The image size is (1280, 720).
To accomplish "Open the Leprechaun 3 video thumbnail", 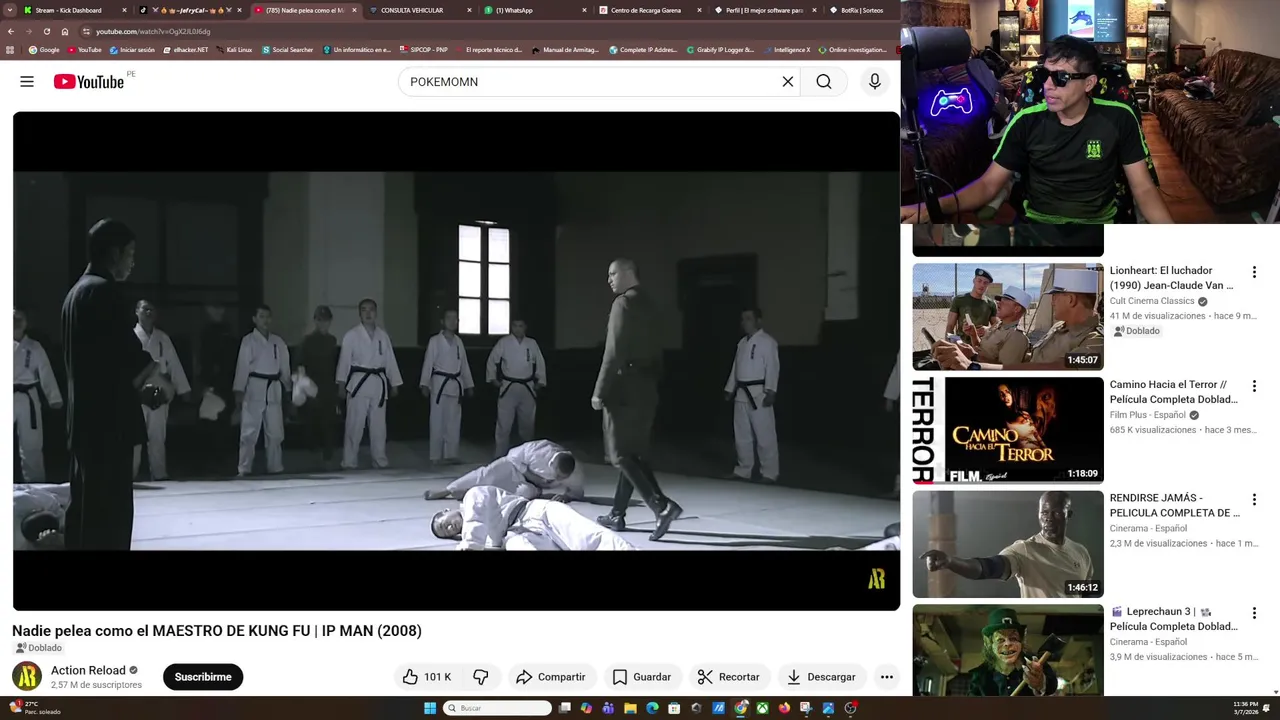I will [1008, 650].
